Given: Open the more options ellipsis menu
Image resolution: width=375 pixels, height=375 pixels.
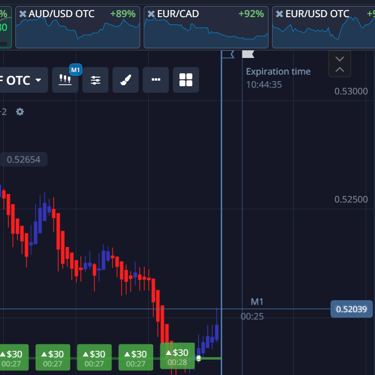Looking at the screenshot, I should click(156, 80).
